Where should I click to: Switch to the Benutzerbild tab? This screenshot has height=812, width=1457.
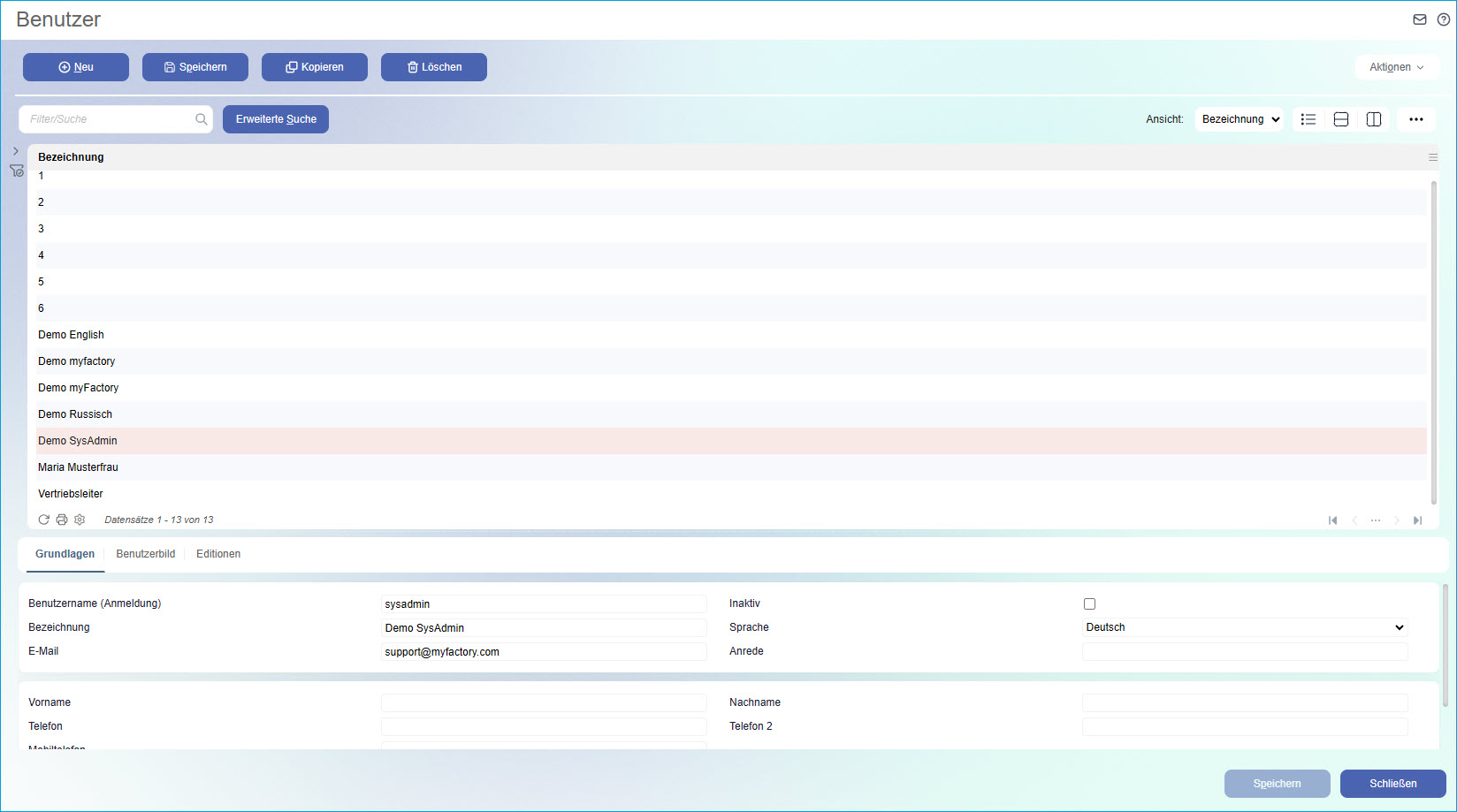146,554
